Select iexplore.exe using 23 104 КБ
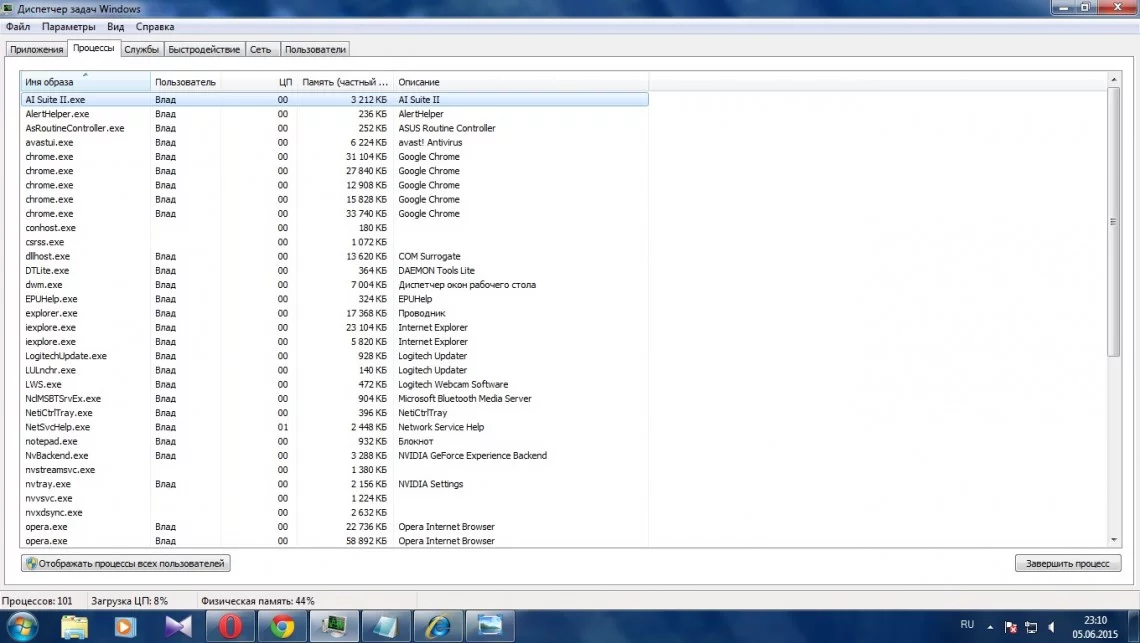 pos(334,327)
